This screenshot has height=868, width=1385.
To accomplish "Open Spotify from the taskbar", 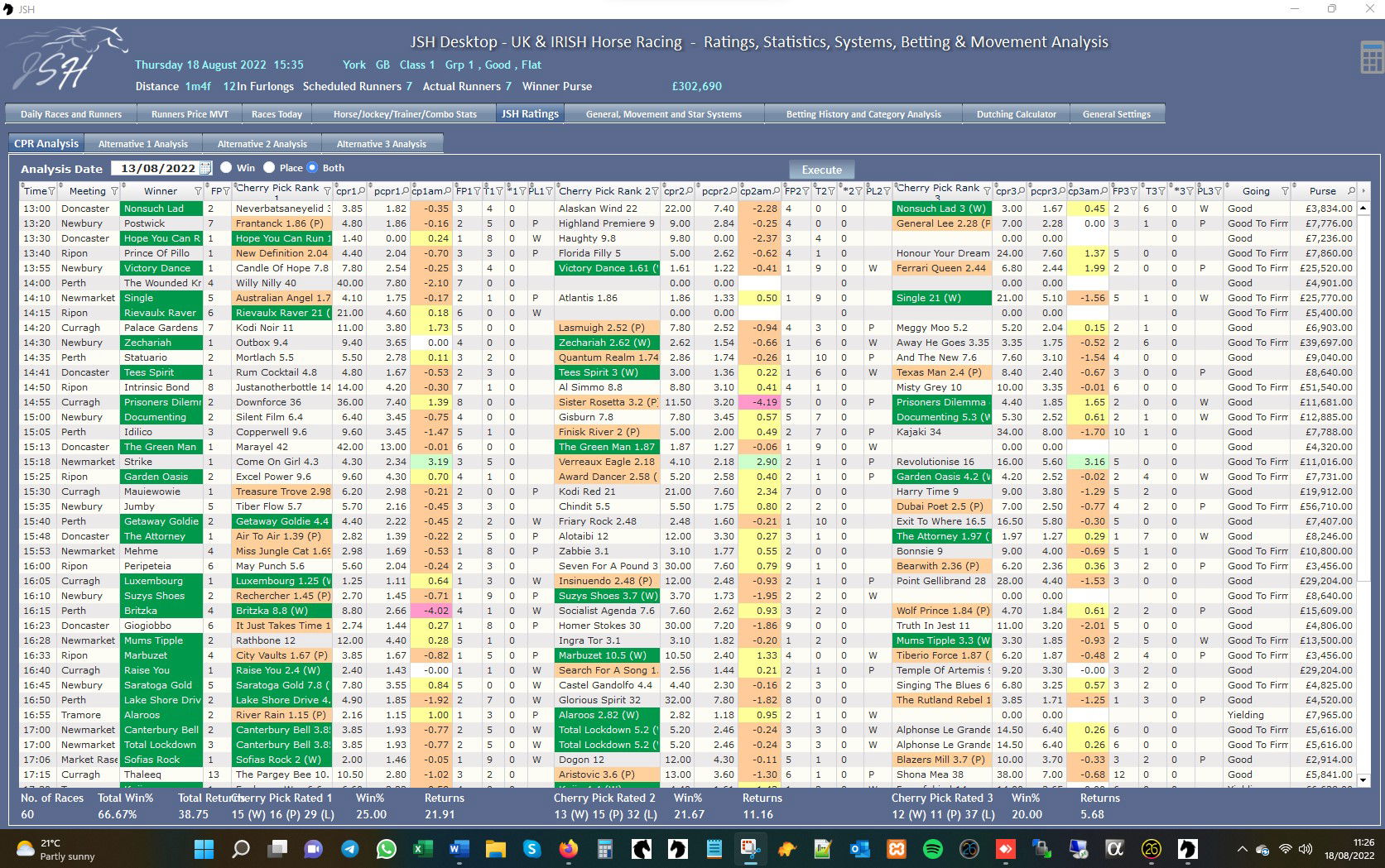I will [x=932, y=849].
